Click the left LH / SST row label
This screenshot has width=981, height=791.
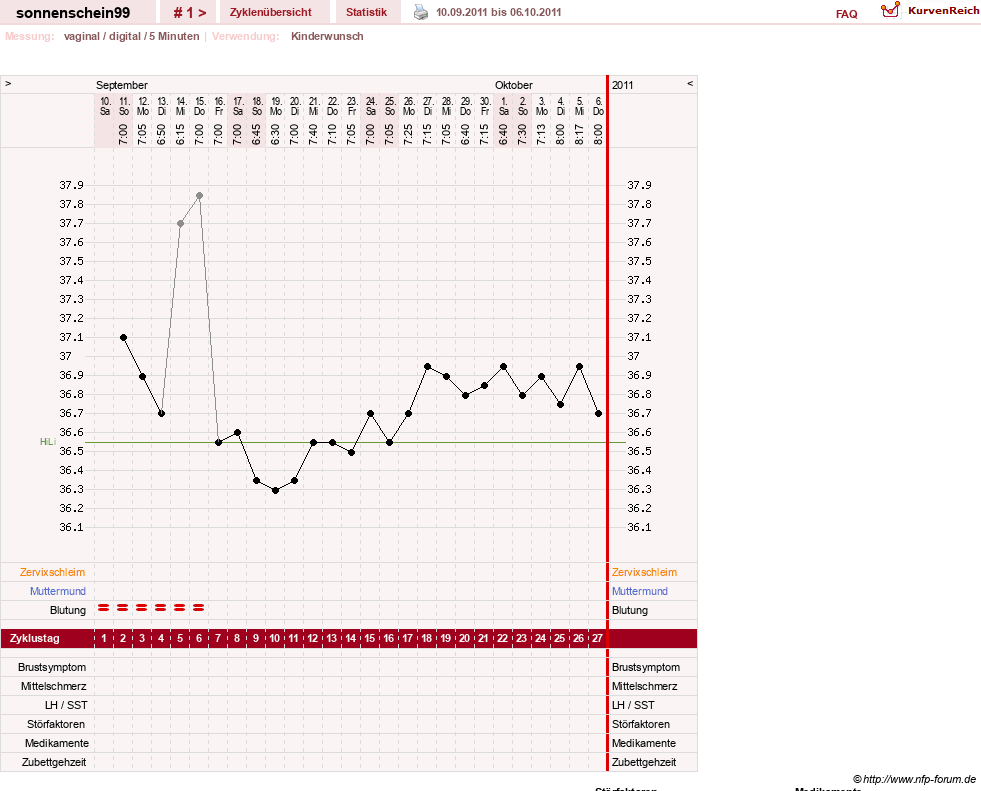point(66,705)
